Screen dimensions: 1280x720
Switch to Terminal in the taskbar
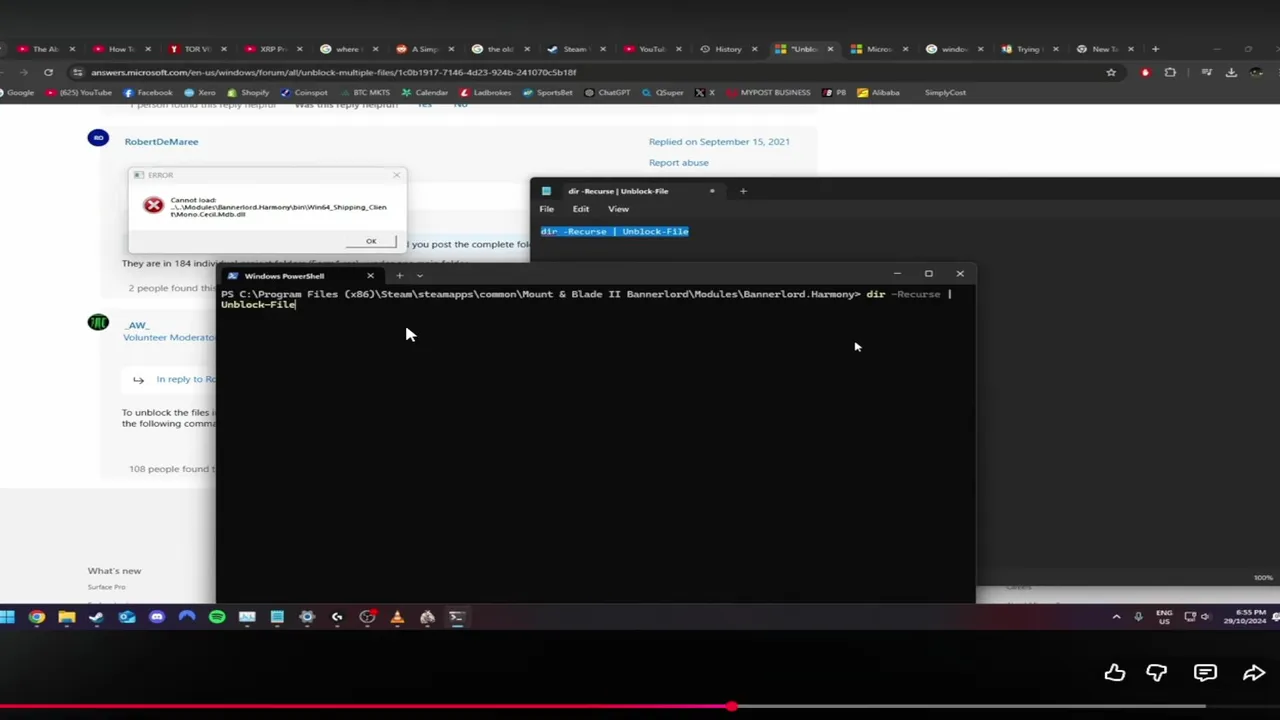457,617
